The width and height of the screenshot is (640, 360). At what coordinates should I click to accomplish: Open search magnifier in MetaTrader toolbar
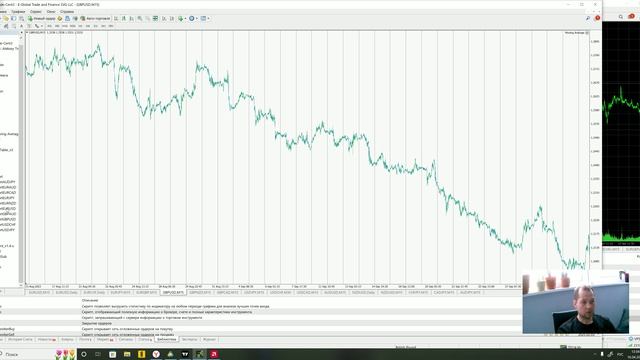tap(588, 18)
